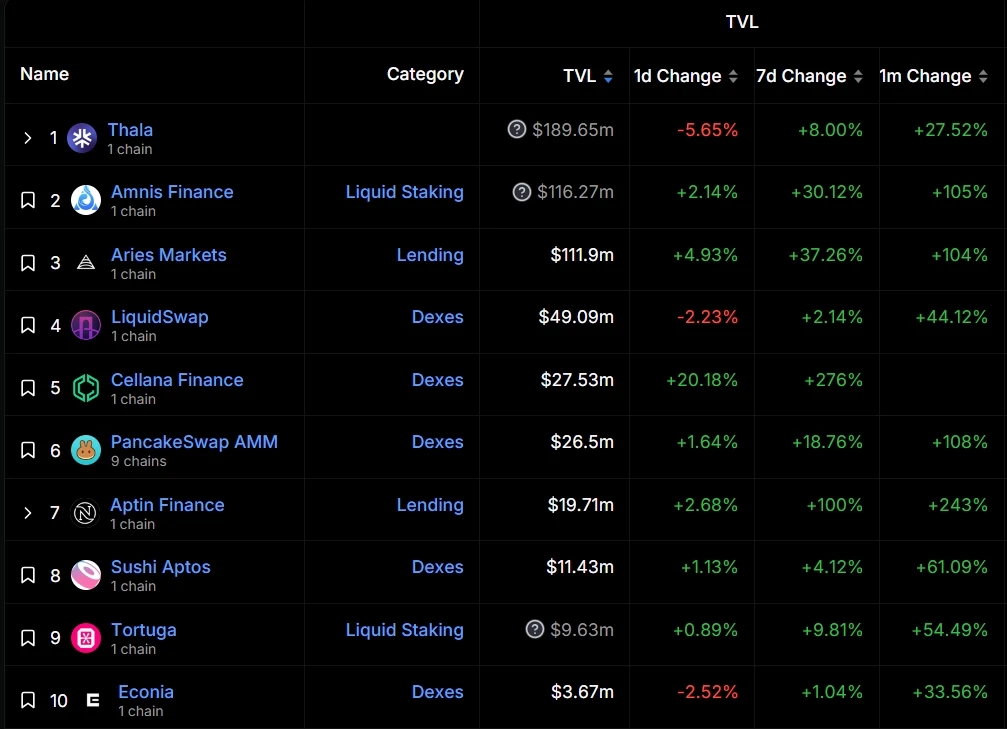Click the question mark beside Thala TVL
Screen dimensions: 1007x729
tap(517, 129)
